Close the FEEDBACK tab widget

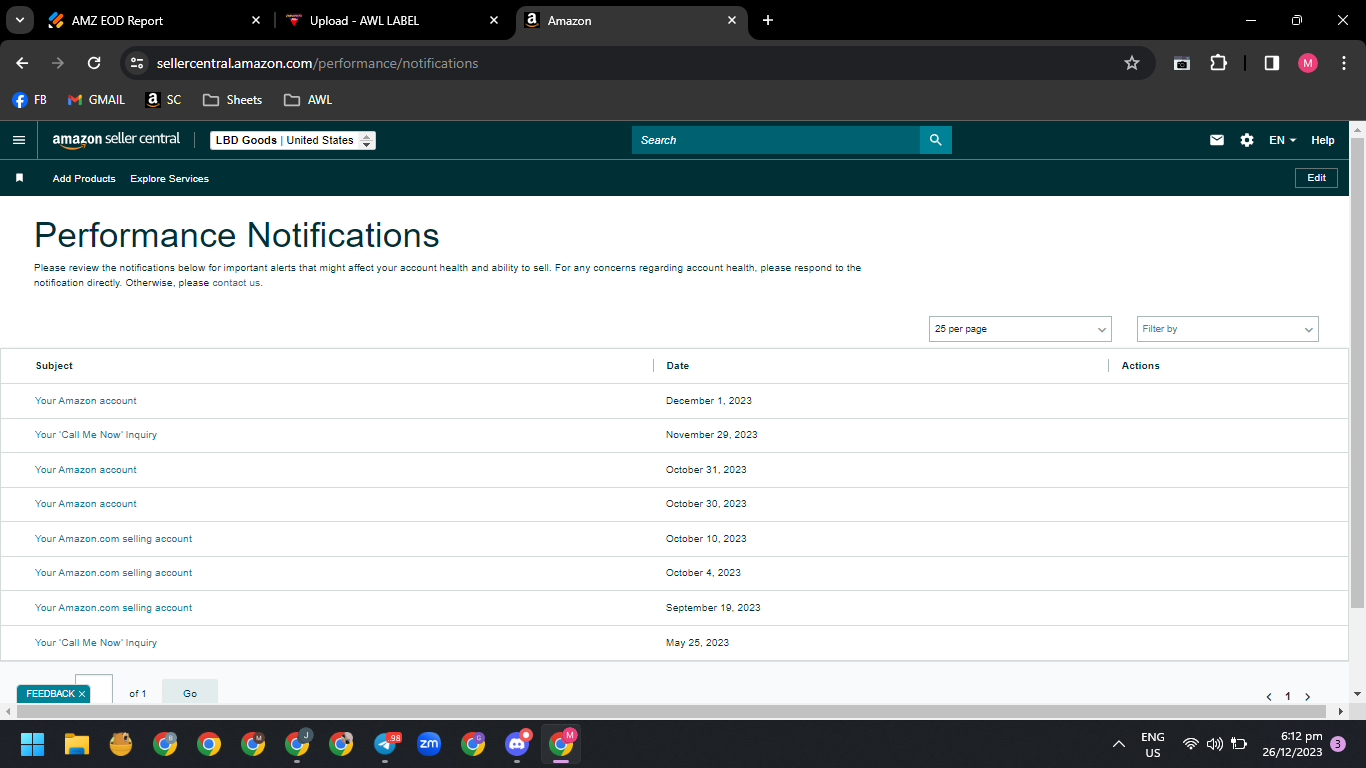(82, 694)
